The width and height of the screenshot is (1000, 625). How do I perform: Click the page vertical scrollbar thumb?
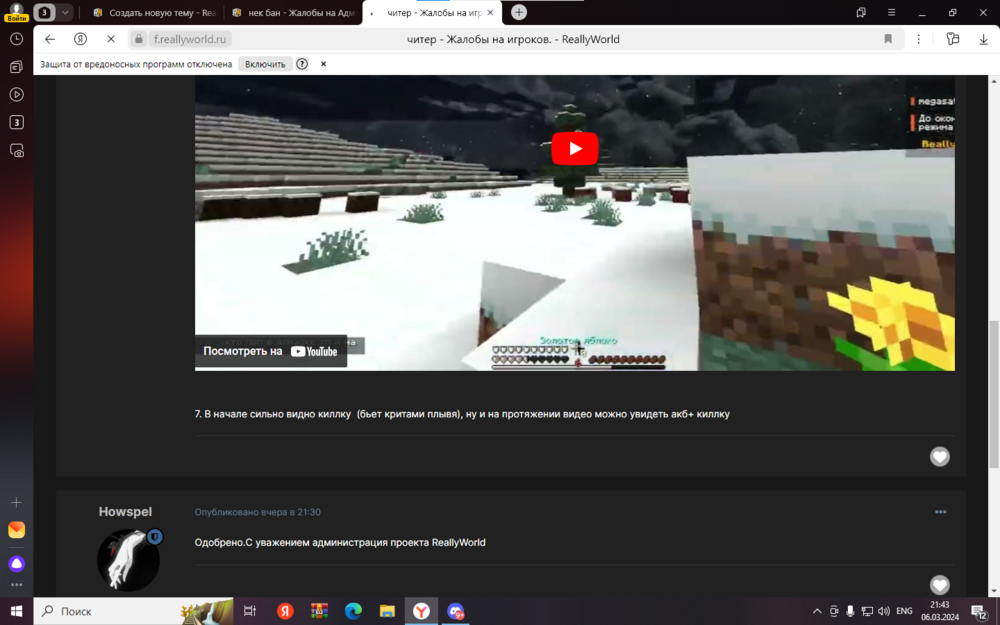point(994,393)
